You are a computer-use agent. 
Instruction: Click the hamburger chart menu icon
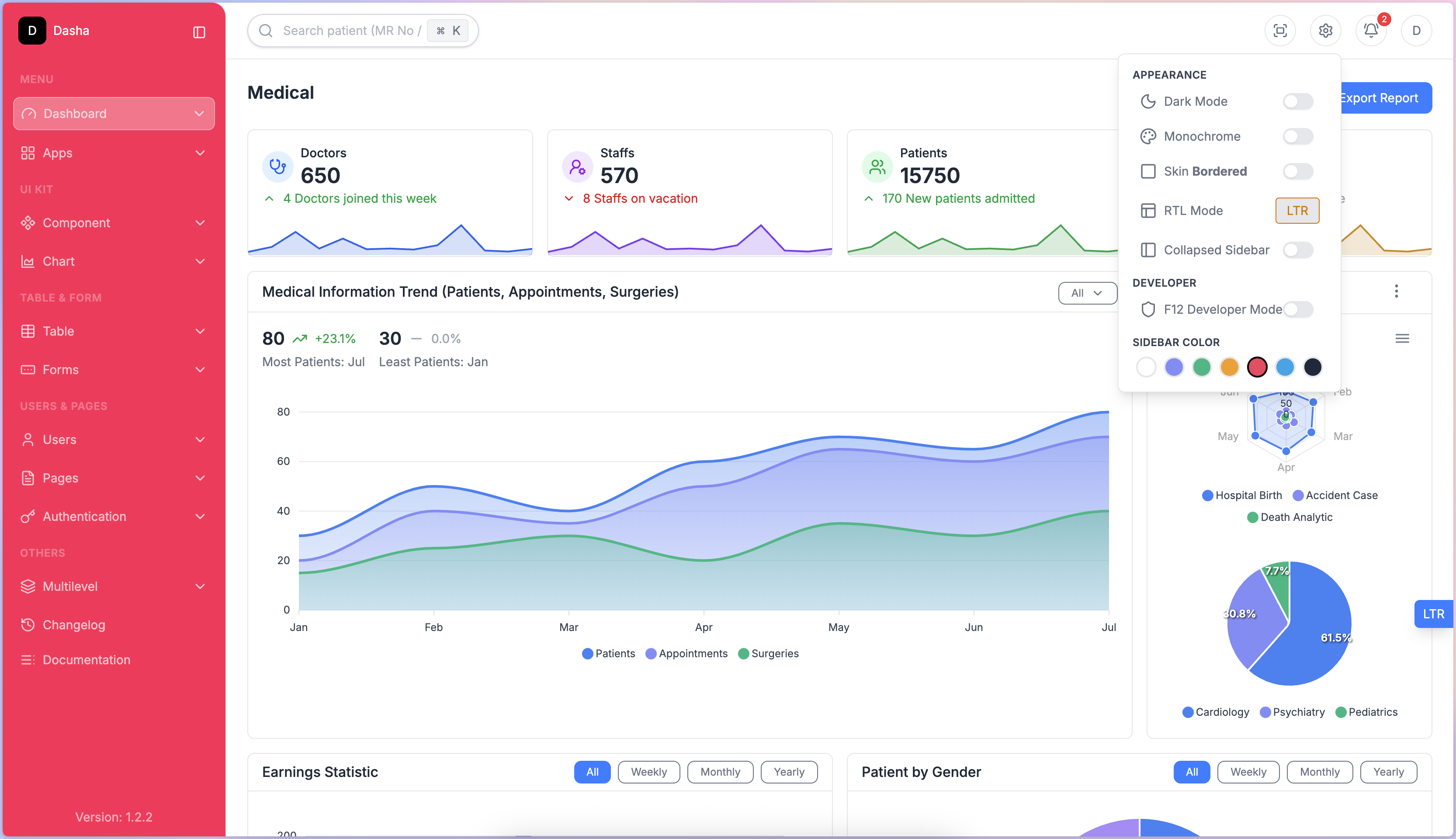click(1402, 339)
